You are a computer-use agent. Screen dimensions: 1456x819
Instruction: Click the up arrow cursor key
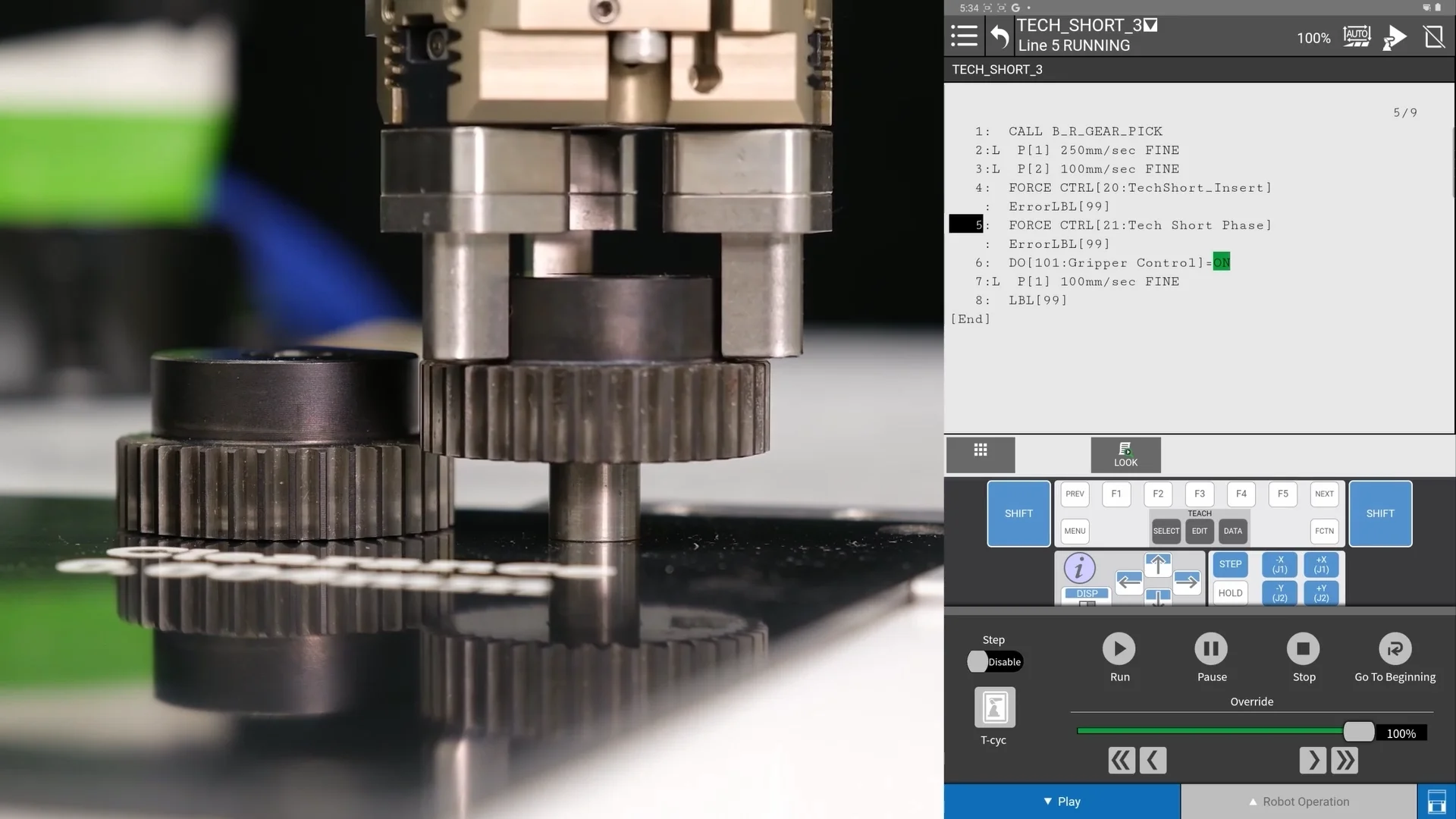click(x=1158, y=565)
